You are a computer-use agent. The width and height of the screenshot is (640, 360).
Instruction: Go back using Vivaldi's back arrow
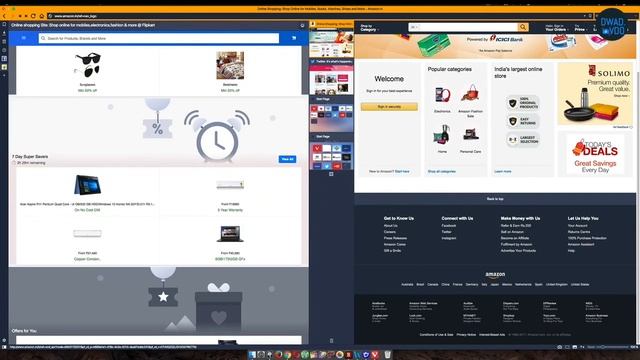coord(4,16)
